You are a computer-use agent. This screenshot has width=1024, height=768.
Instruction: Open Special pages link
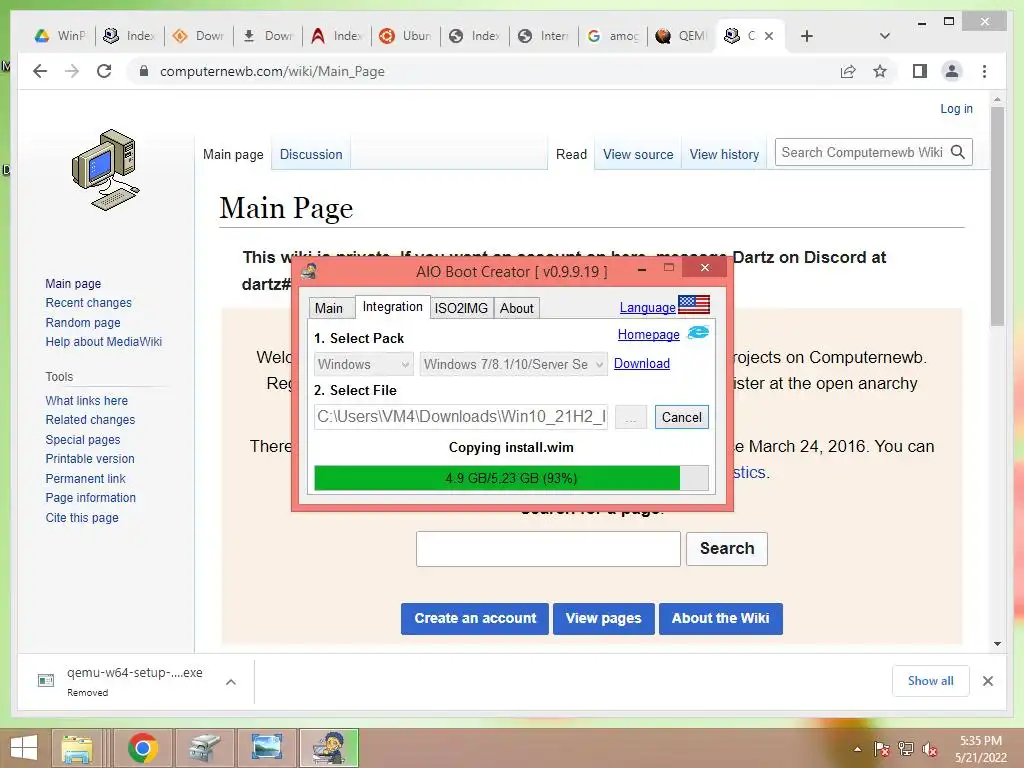click(83, 440)
